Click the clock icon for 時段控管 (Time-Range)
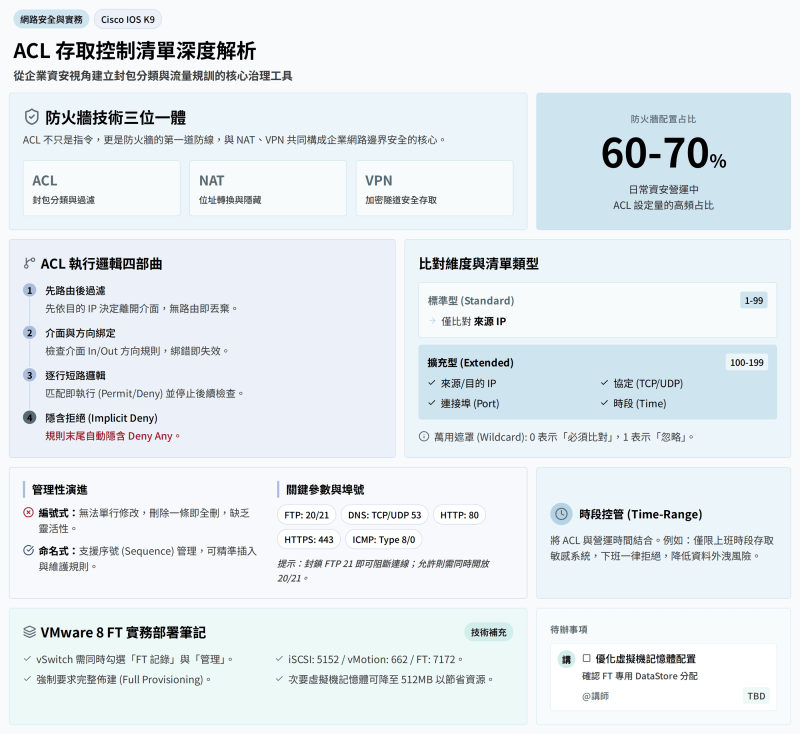 [561, 514]
